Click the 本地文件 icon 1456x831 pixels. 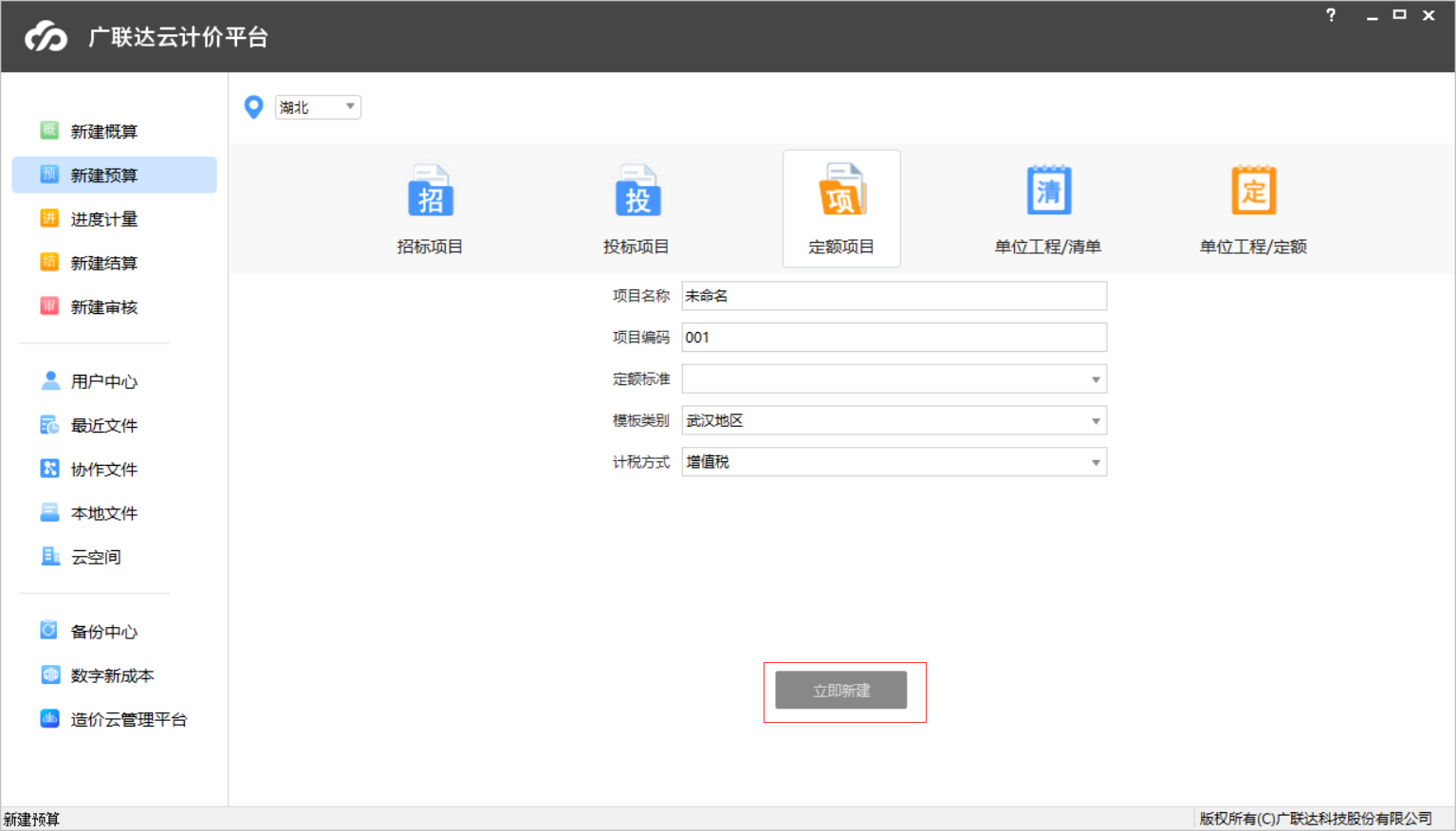tap(50, 512)
